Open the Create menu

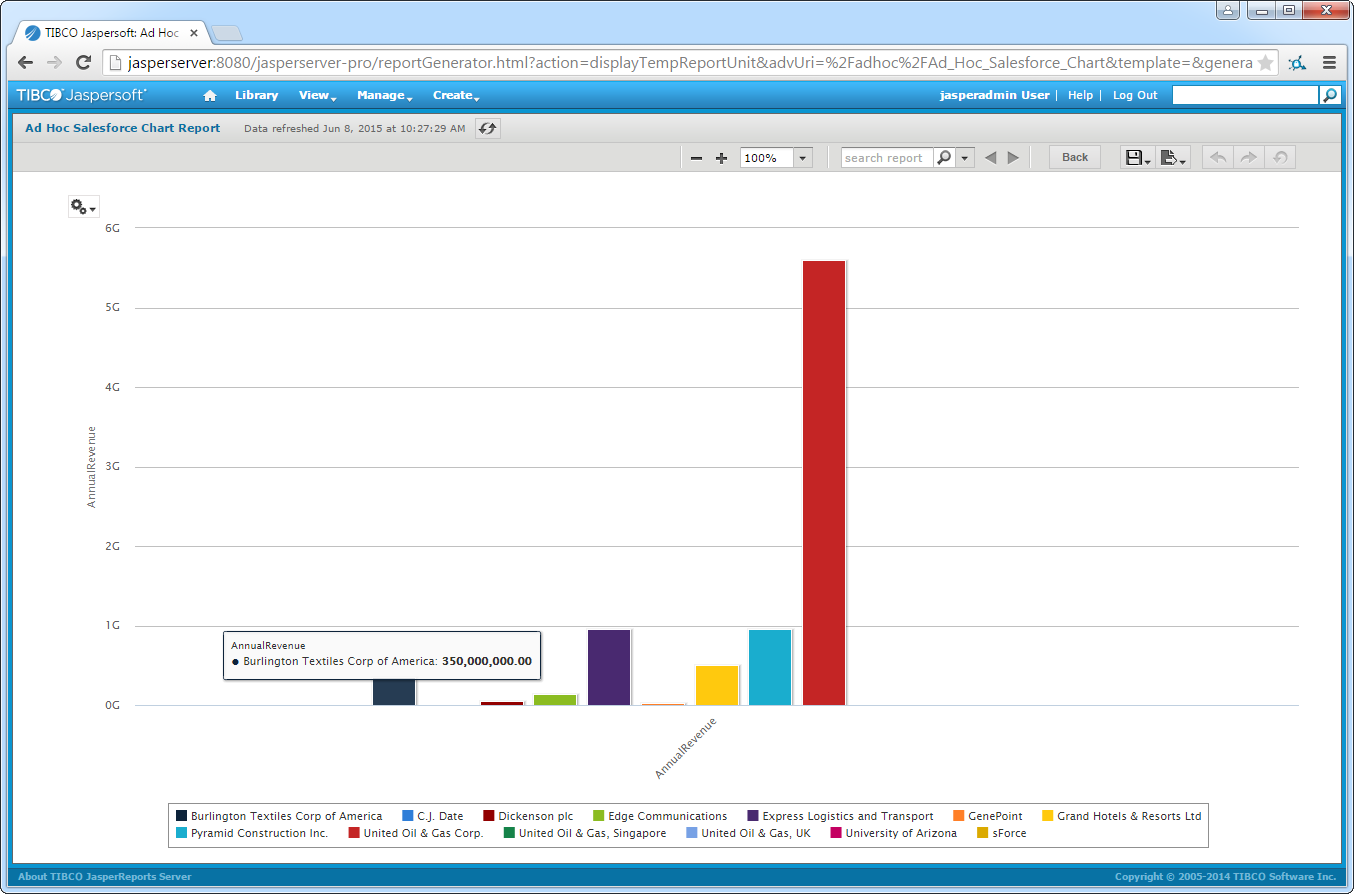click(455, 96)
